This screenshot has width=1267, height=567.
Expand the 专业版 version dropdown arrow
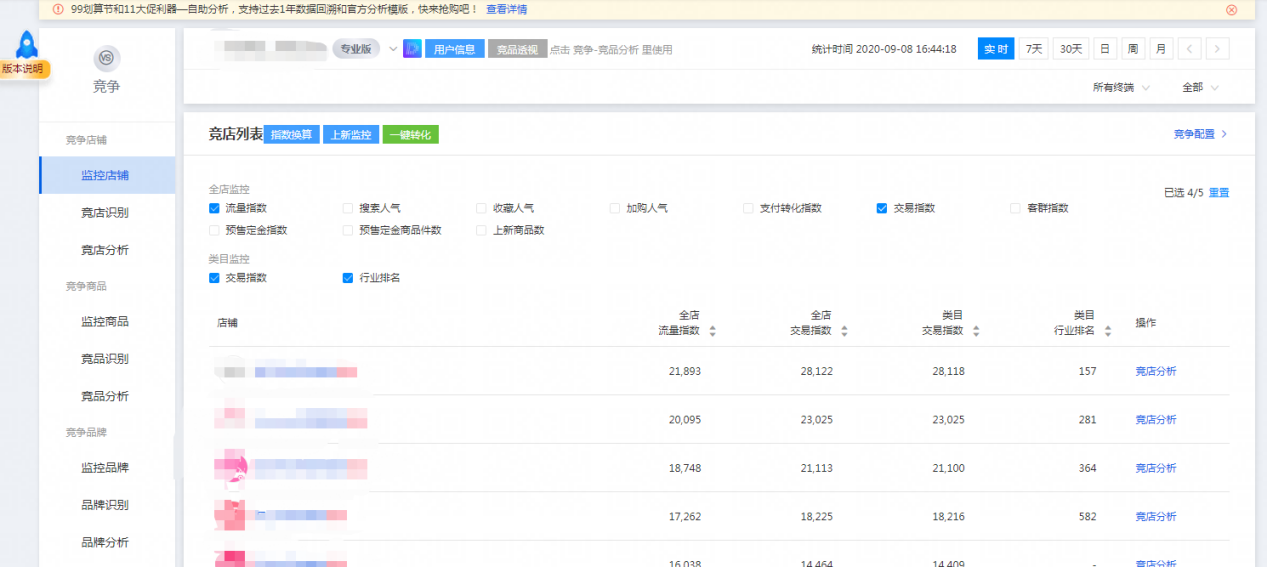tap(393, 48)
